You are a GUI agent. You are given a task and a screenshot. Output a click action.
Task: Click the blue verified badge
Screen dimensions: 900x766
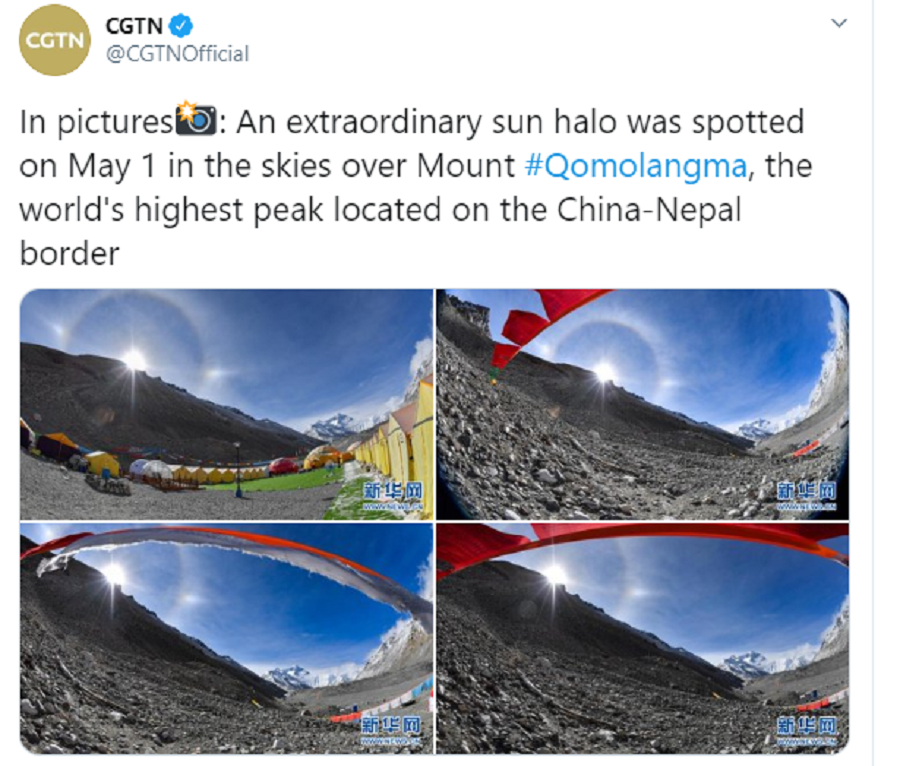coord(182,26)
